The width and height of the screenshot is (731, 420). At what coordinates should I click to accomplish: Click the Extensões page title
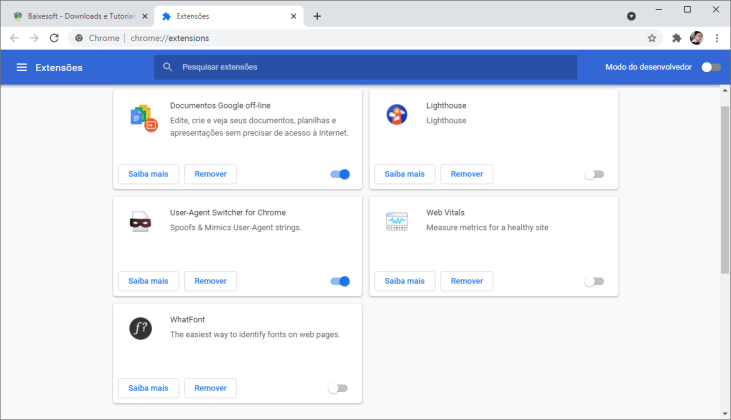(59, 68)
